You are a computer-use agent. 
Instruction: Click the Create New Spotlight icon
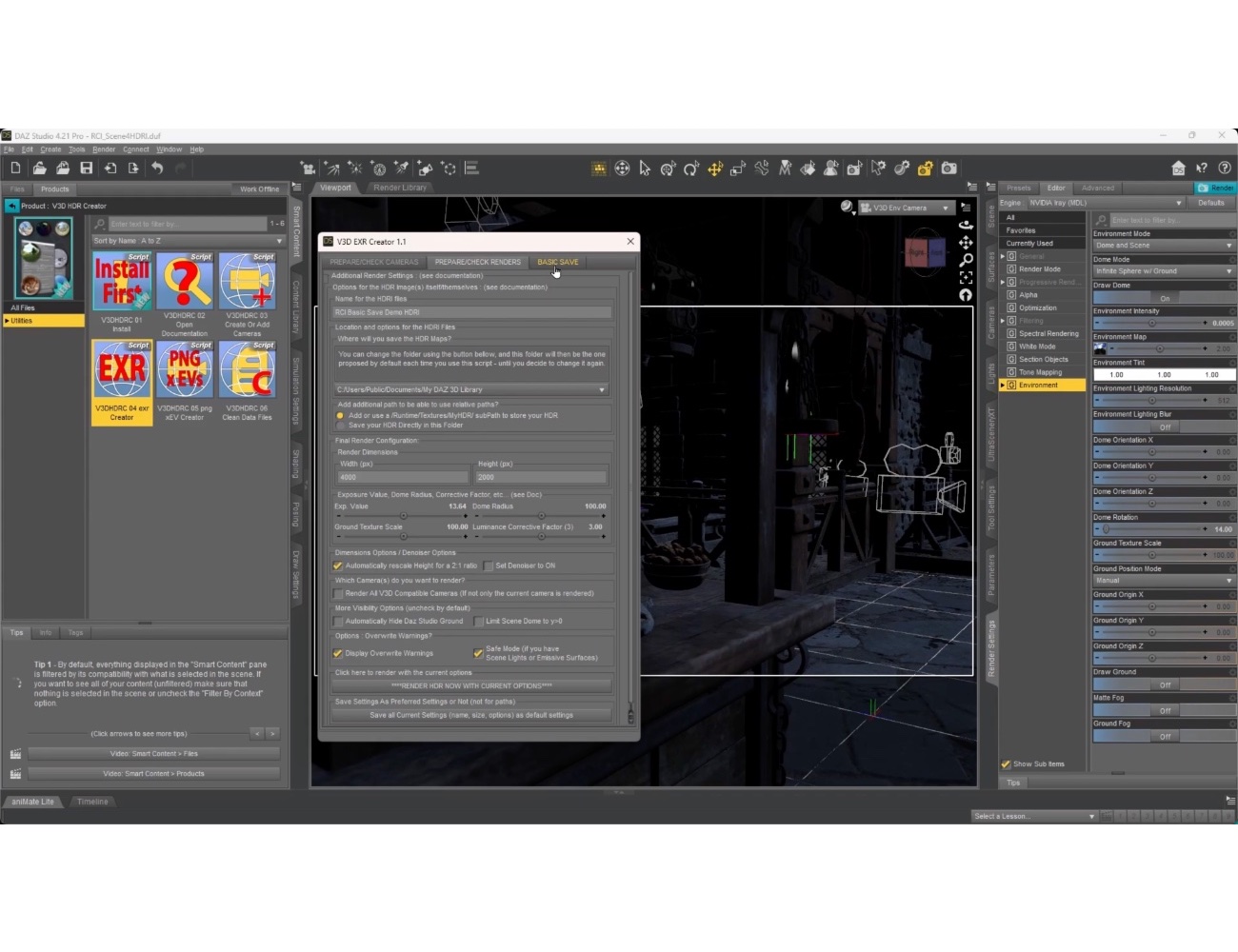coord(401,169)
